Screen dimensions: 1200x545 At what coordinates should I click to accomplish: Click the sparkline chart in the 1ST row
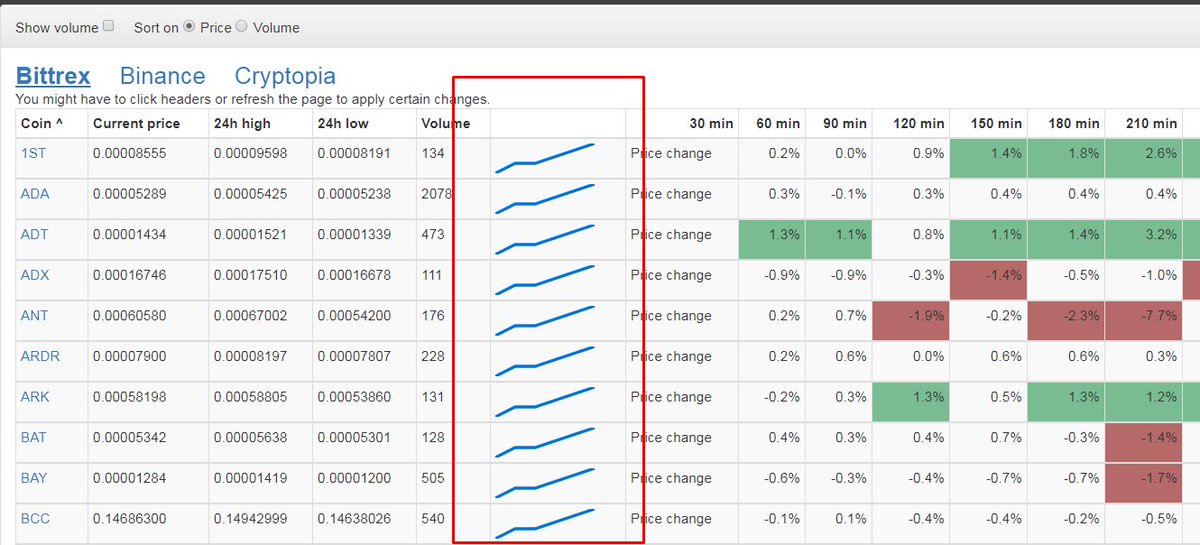(545, 158)
